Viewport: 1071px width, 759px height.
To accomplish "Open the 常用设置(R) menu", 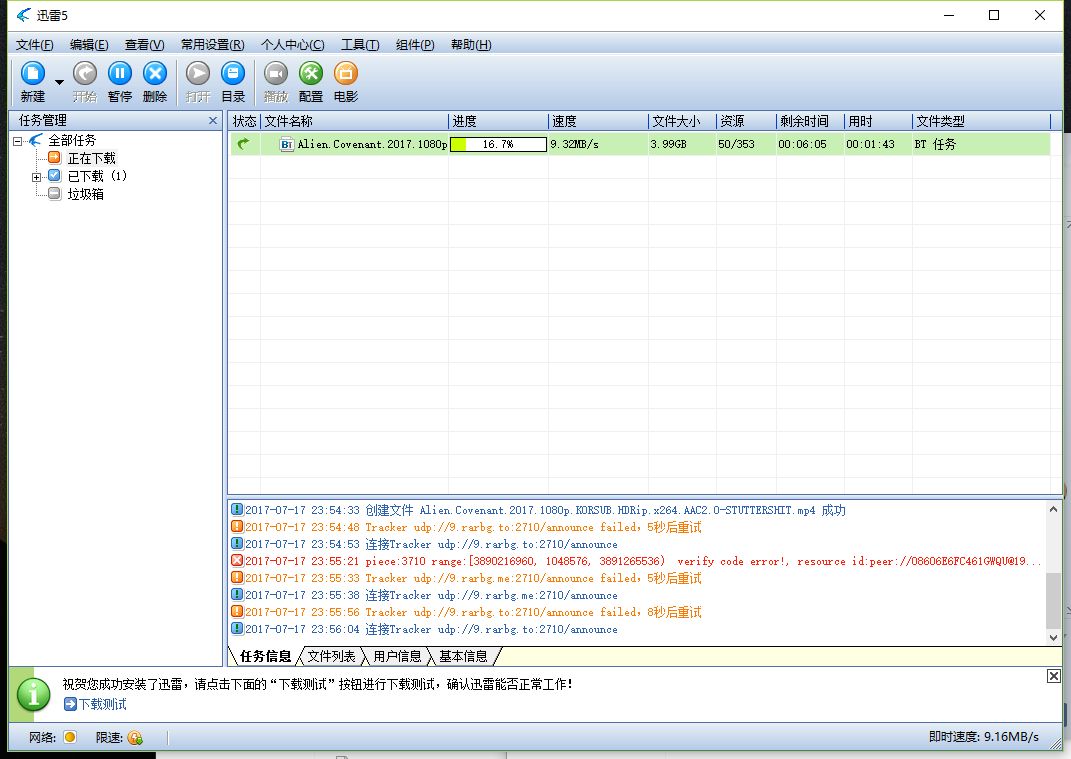I will tap(212, 45).
